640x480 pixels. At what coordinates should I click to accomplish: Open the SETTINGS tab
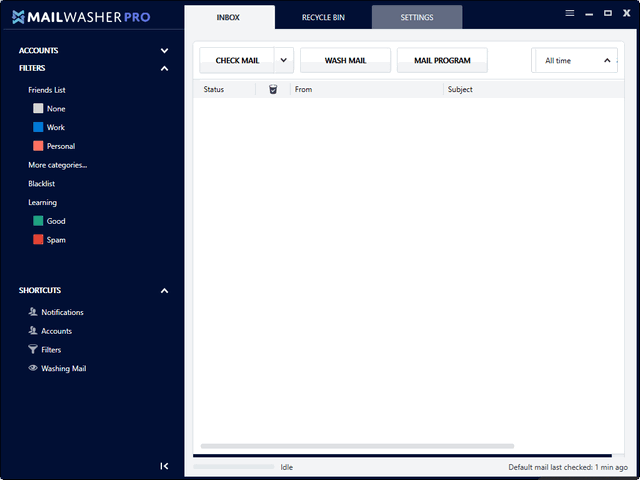[x=417, y=17]
